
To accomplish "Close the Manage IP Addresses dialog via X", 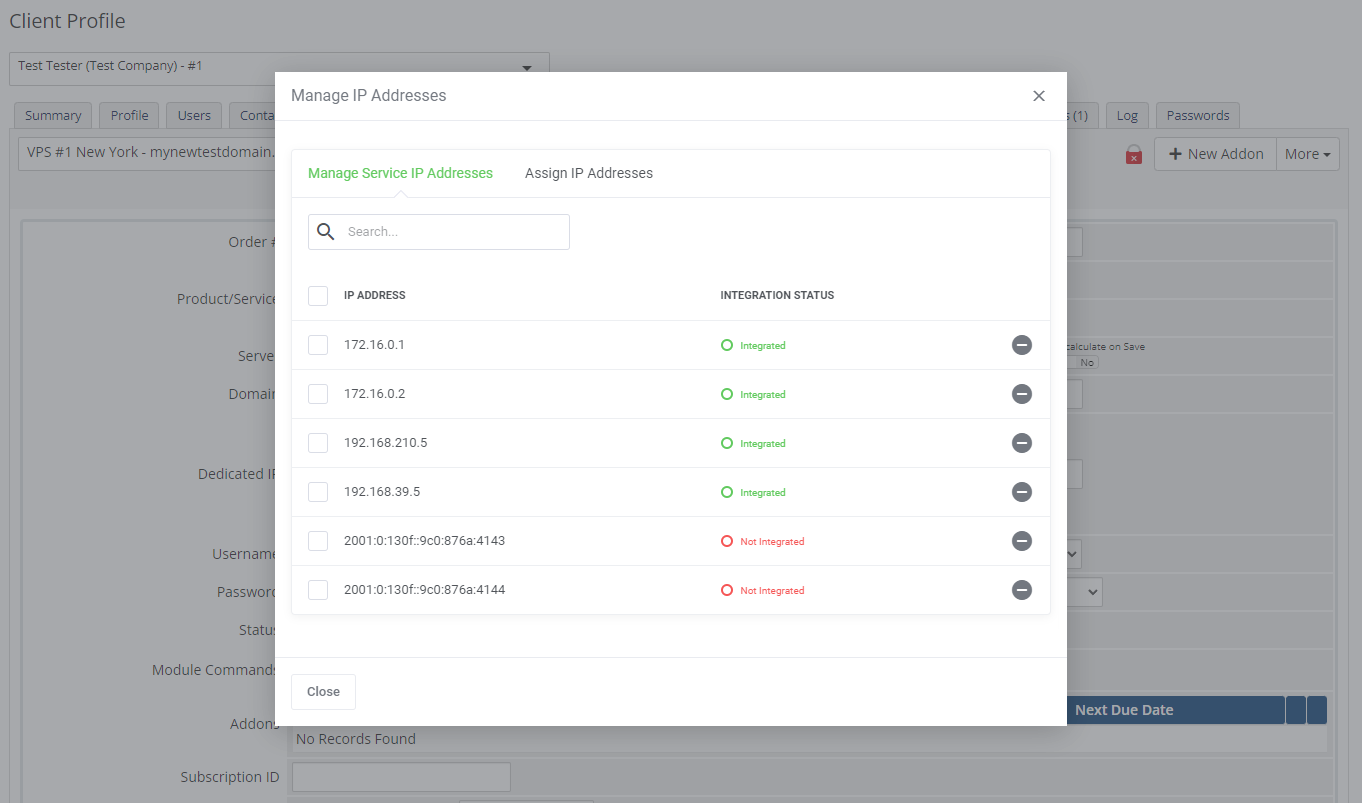I will (1038, 96).
